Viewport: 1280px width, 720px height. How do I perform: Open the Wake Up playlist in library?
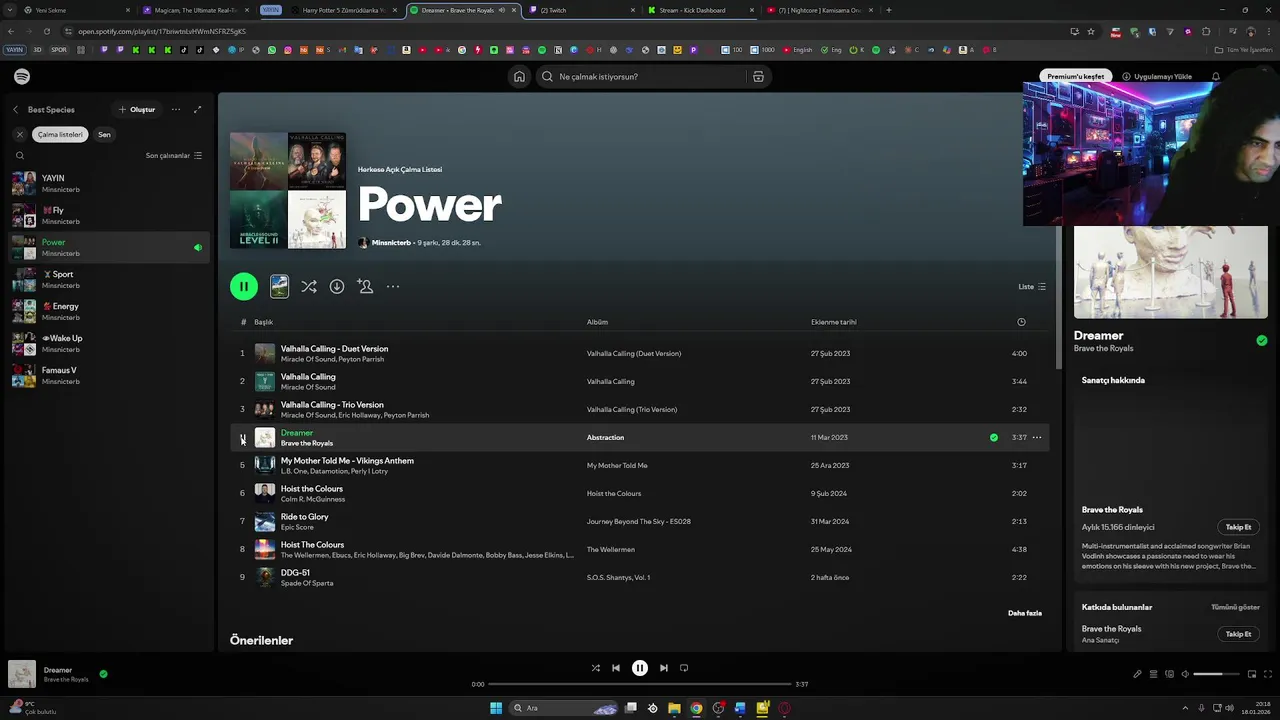pyautogui.click(x=109, y=343)
